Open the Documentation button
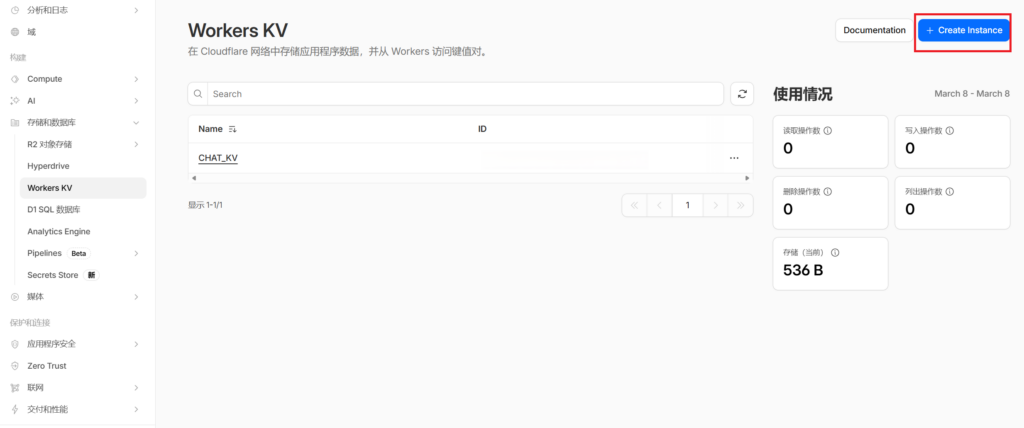This screenshot has width=1024, height=428. (874, 30)
